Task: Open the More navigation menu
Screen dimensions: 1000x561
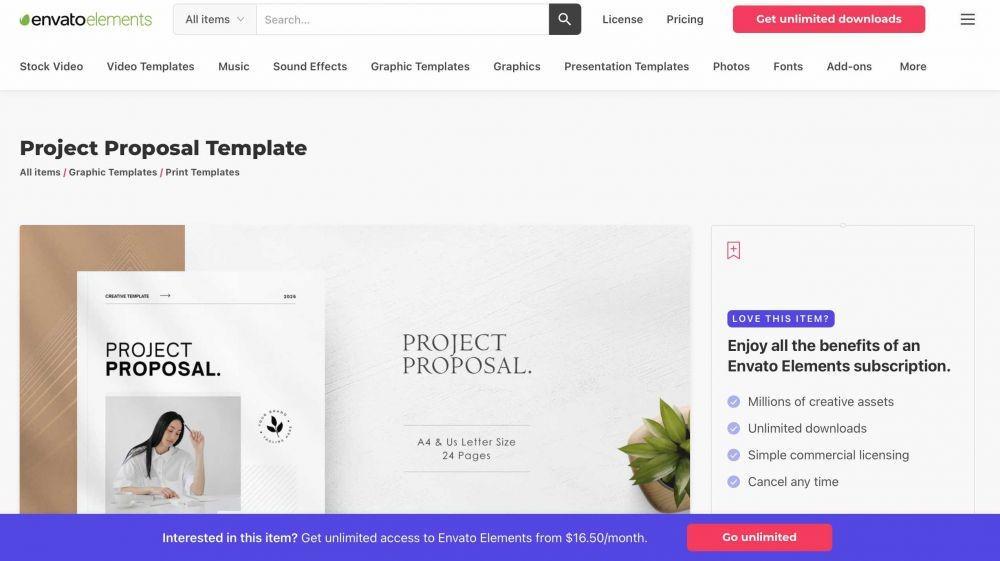Action: [913, 66]
